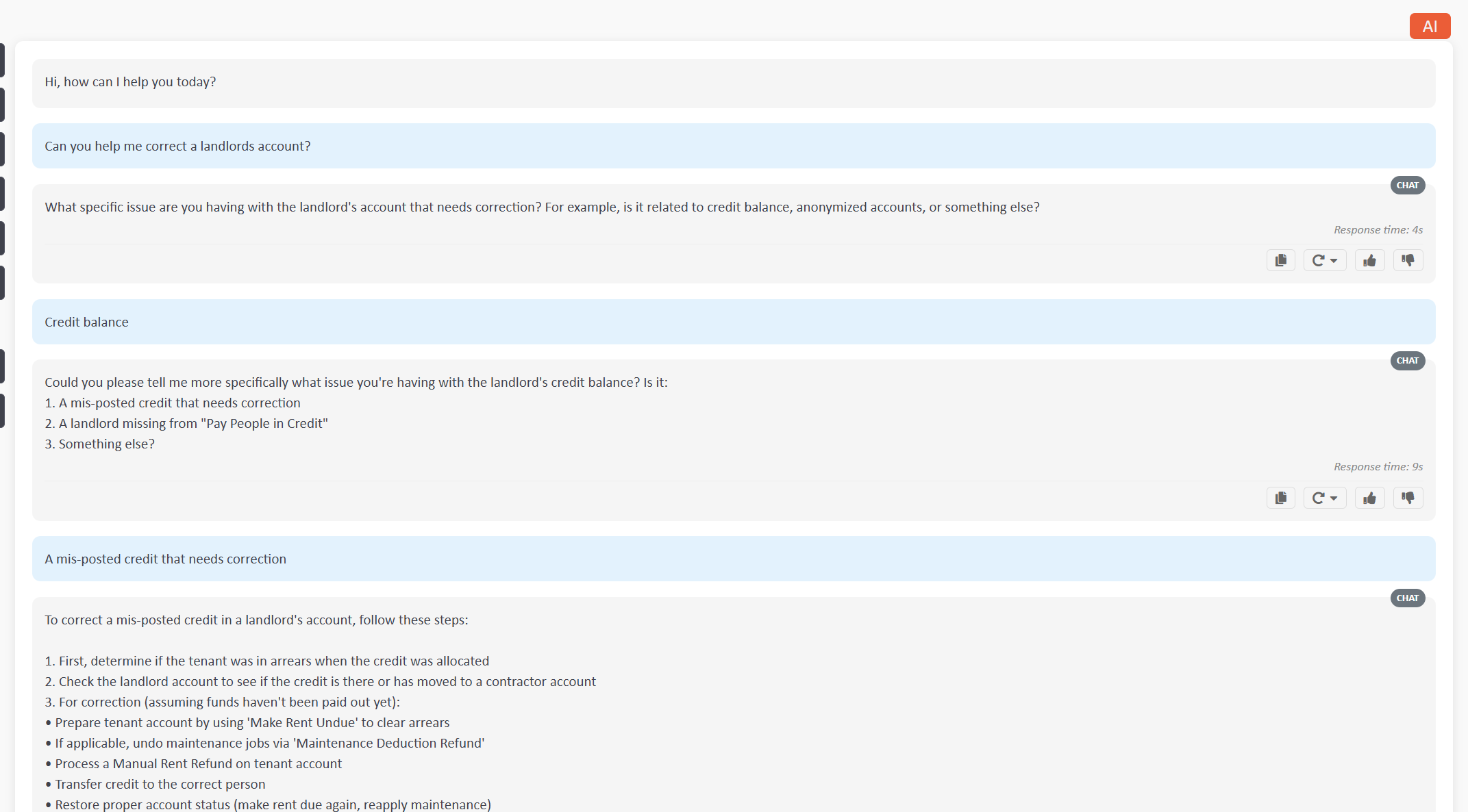The height and width of the screenshot is (812, 1468).
Task: Click list item '3. Something else?'
Action: pyautogui.click(x=100, y=444)
